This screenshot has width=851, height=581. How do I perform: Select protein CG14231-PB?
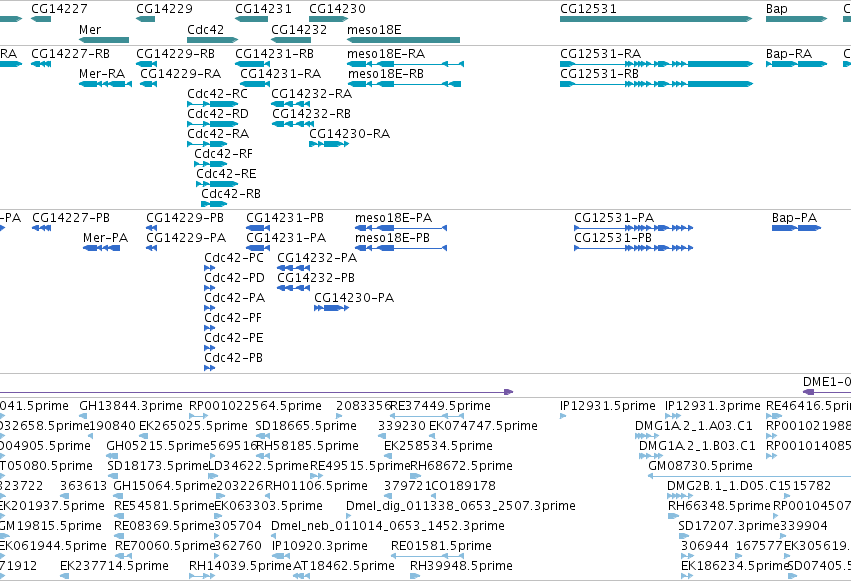click(258, 228)
